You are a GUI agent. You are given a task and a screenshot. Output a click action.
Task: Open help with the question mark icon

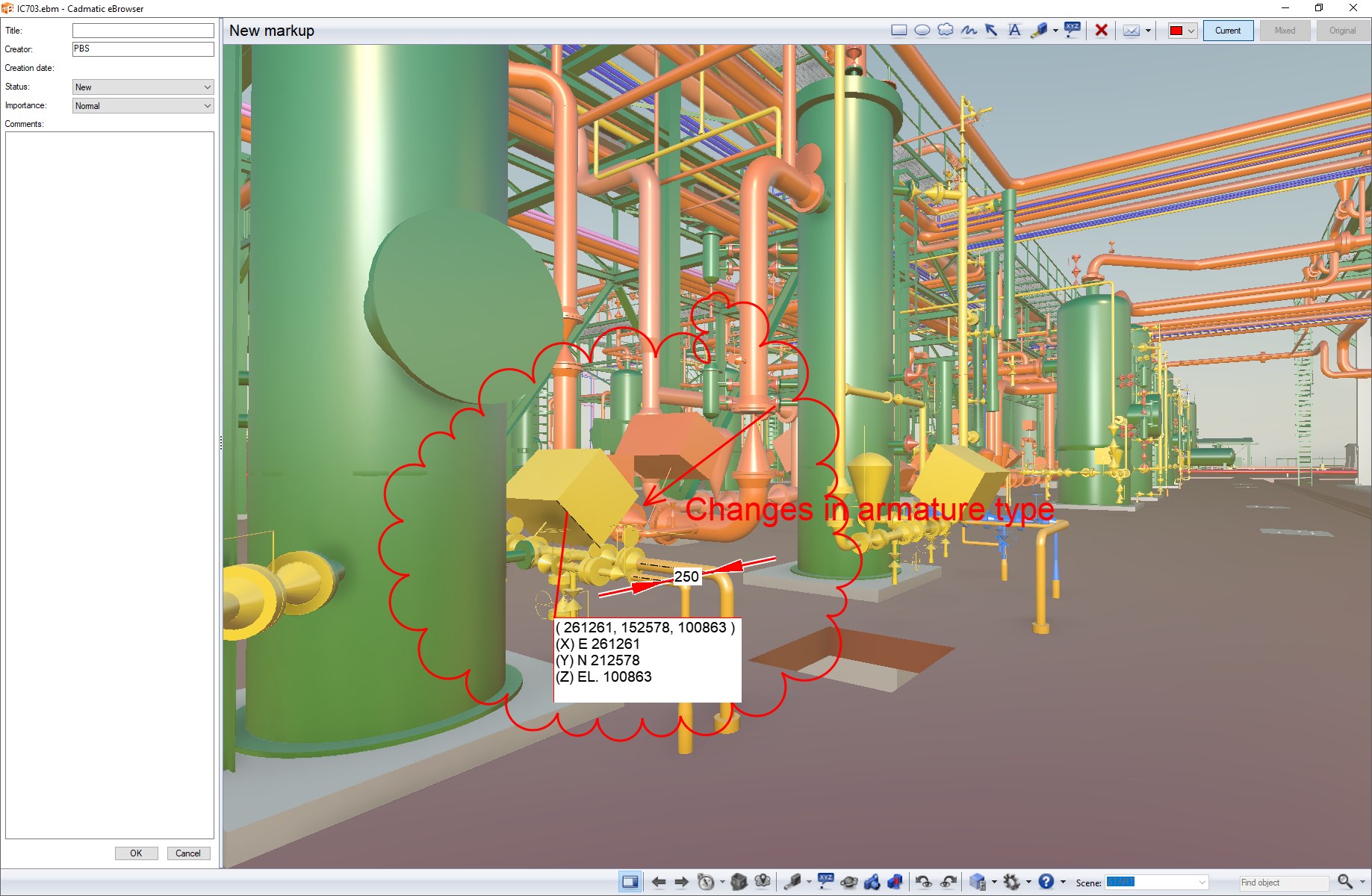(x=1046, y=882)
